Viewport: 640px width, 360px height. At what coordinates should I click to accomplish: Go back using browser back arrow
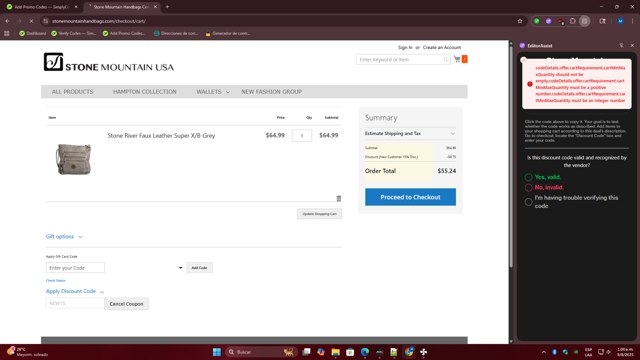[8, 21]
